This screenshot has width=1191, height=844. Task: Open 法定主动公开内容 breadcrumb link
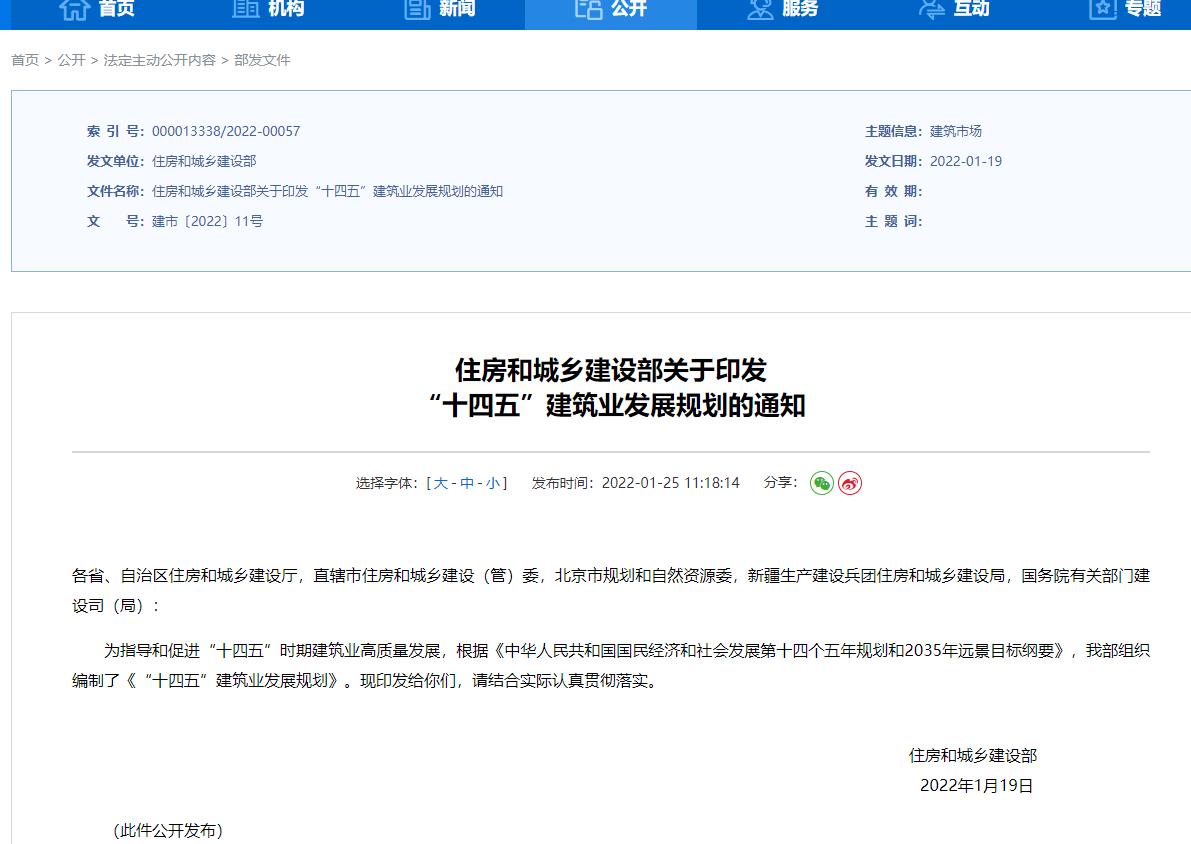pos(160,60)
